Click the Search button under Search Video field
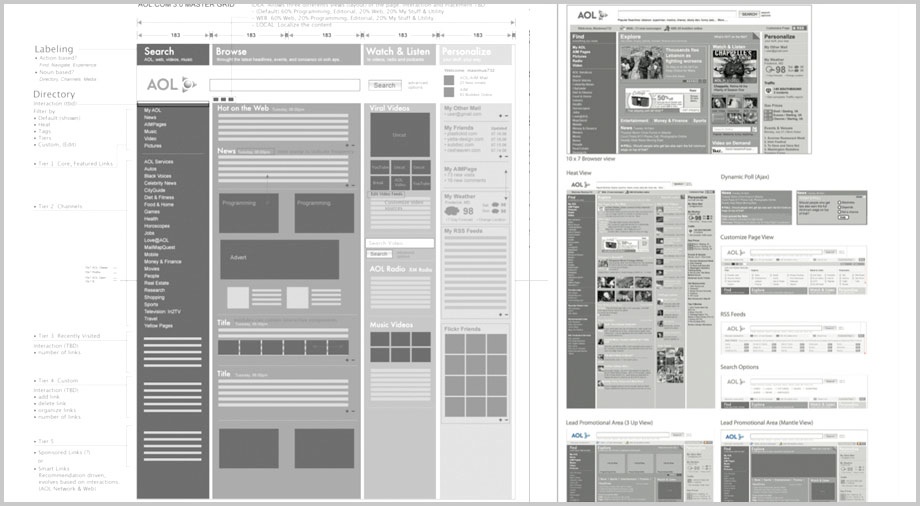 tap(379, 254)
